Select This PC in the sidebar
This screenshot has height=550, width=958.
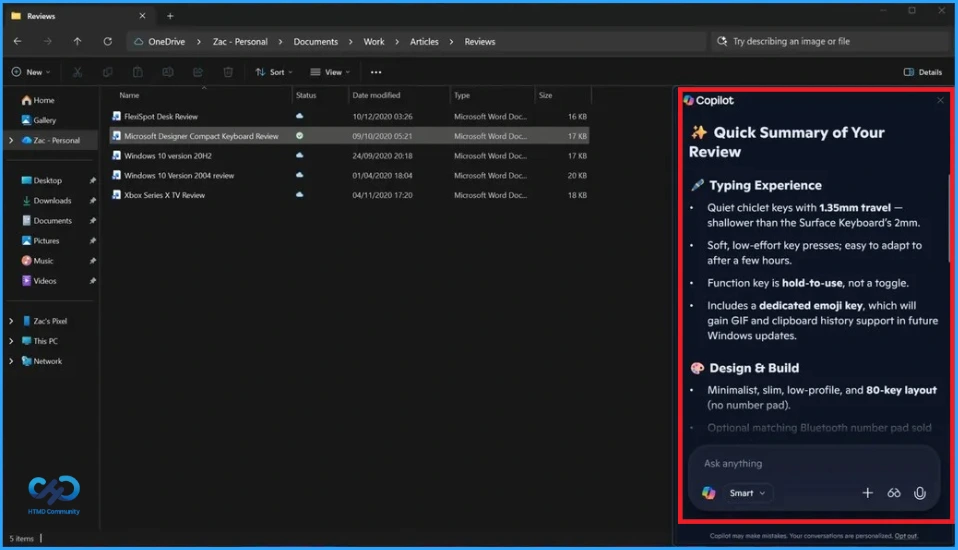[x=45, y=341]
